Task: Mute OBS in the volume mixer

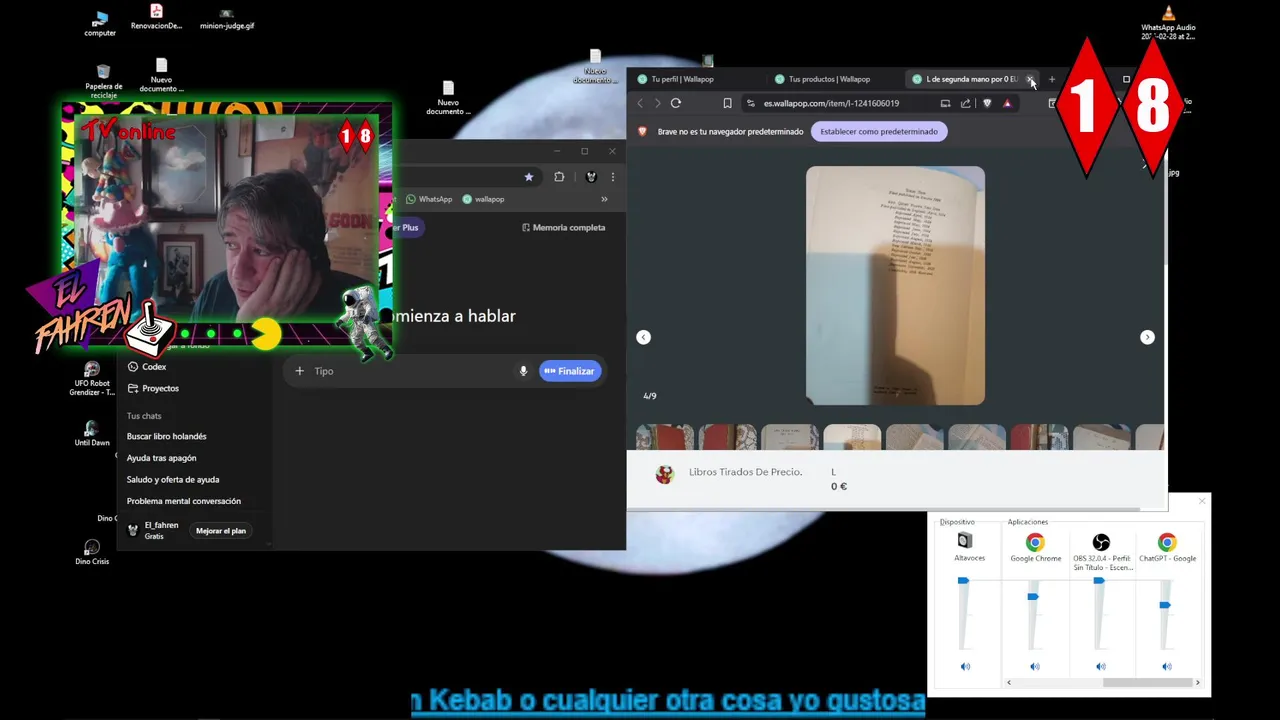Action: (x=1101, y=667)
